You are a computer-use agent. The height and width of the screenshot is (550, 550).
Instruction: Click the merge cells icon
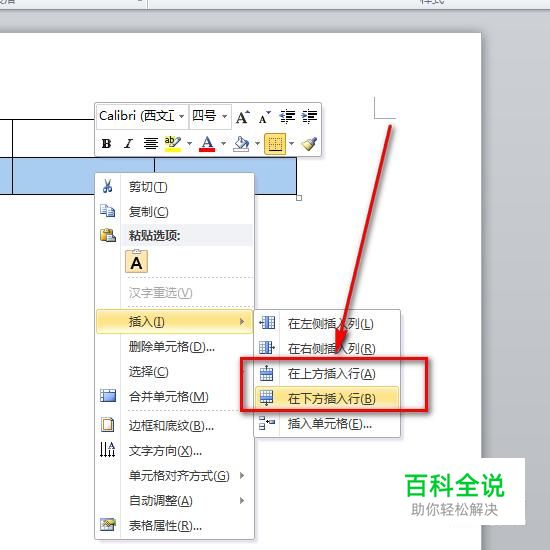(x=108, y=395)
